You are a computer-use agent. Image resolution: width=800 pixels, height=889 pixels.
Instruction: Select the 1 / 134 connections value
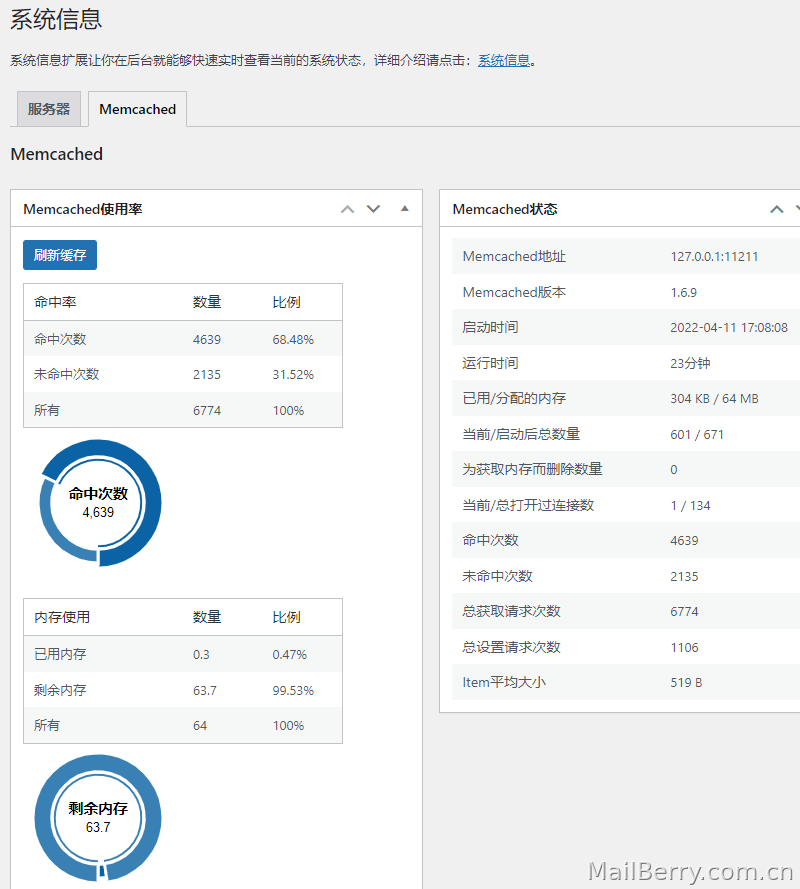(x=690, y=506)
